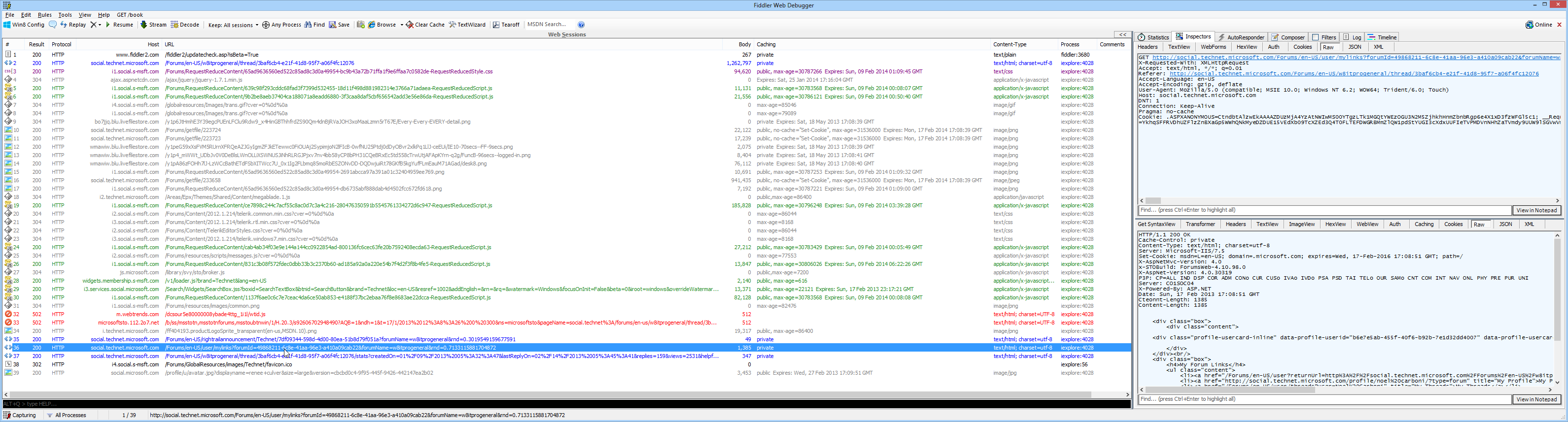The height and width of the screenshot is (422, 1568).
Task: Switch to the Composer tab
Action: coord(1288,37)
